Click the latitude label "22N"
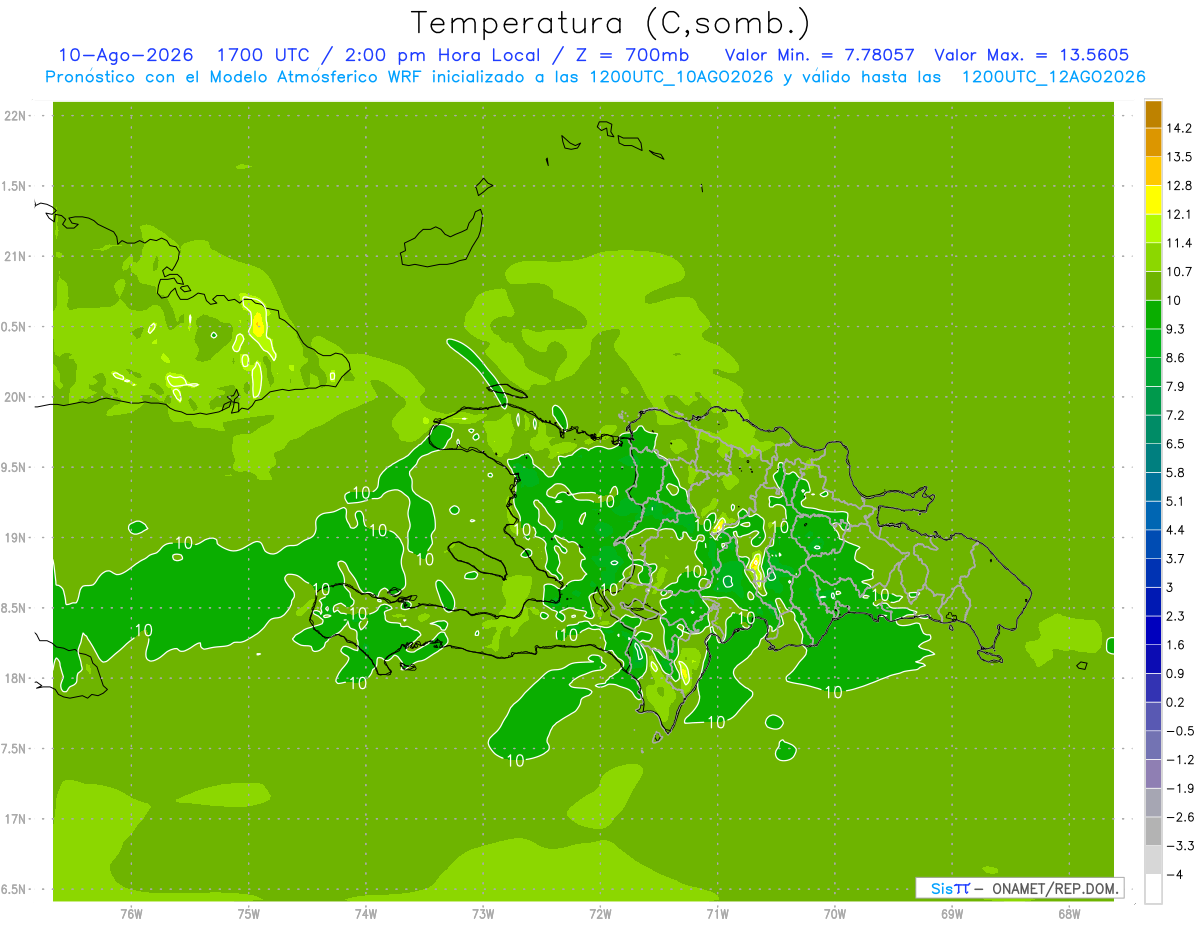1200x927 pixels. tap(15, 116)
